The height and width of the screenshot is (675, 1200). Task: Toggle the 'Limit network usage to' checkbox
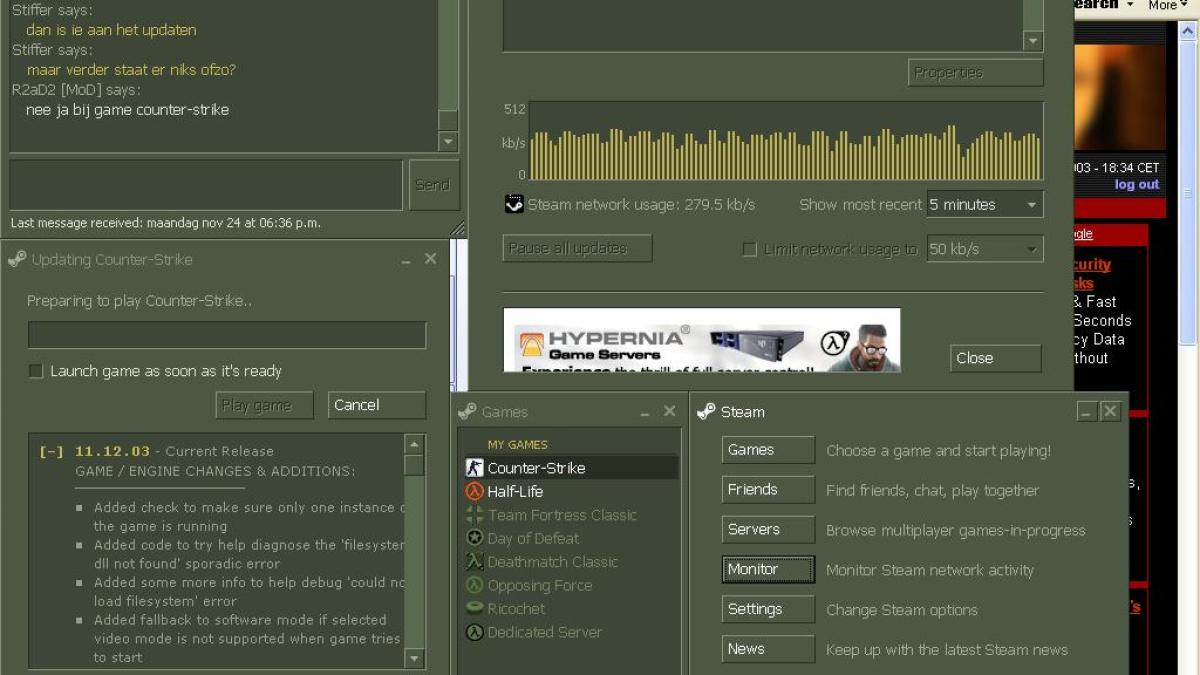750,250
